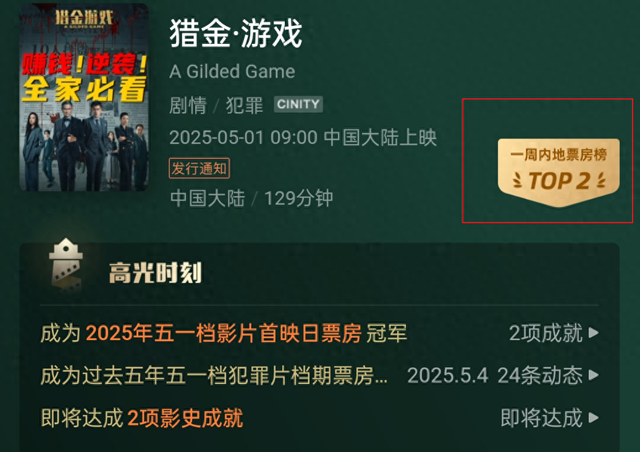Open 成为过去五年五一档犯罪片档期票房 entry
Viewport: 640px width, 452px height.
point(214,375)
